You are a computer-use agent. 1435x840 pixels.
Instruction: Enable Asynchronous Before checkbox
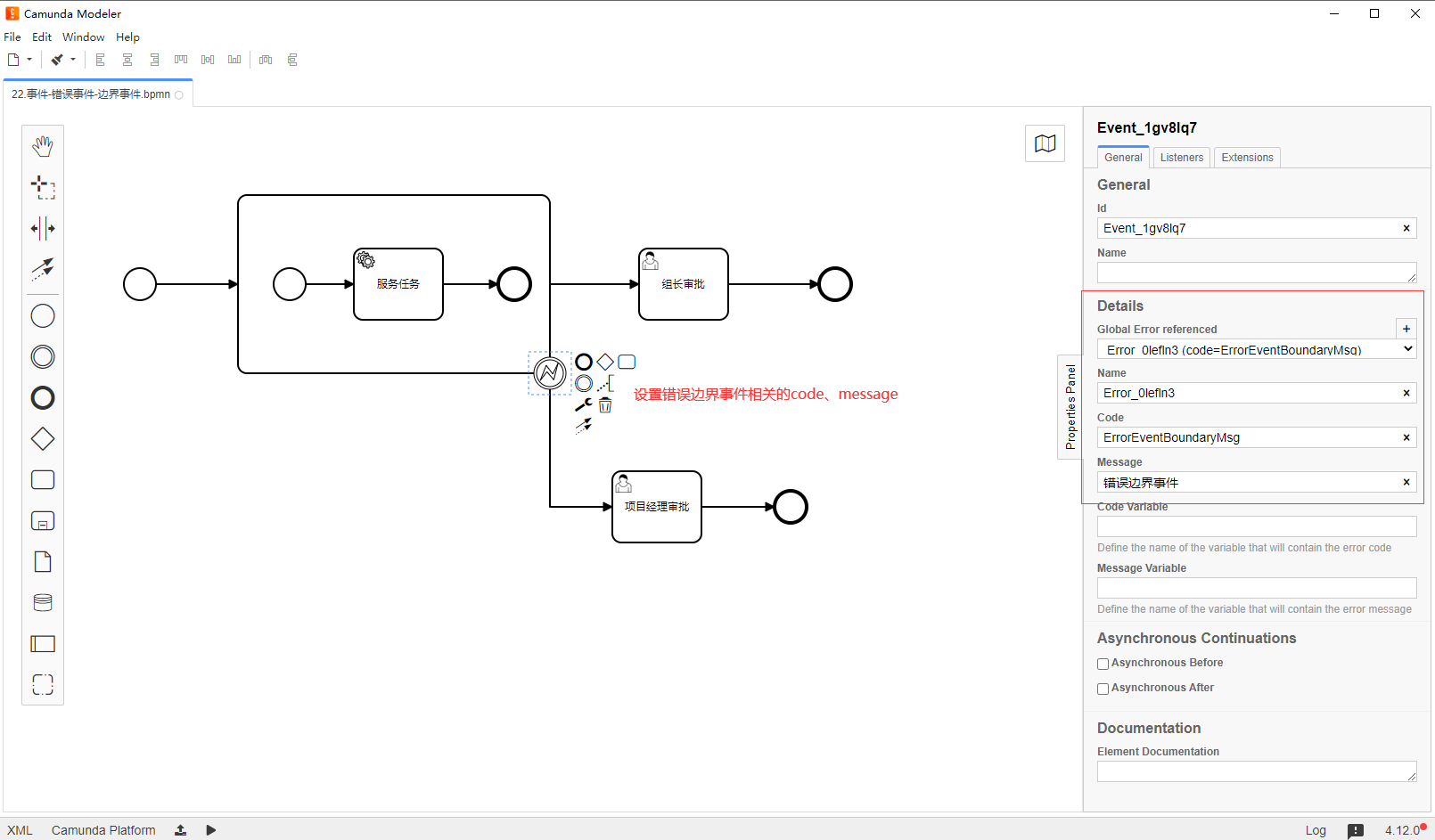(x=1103, y=664)
